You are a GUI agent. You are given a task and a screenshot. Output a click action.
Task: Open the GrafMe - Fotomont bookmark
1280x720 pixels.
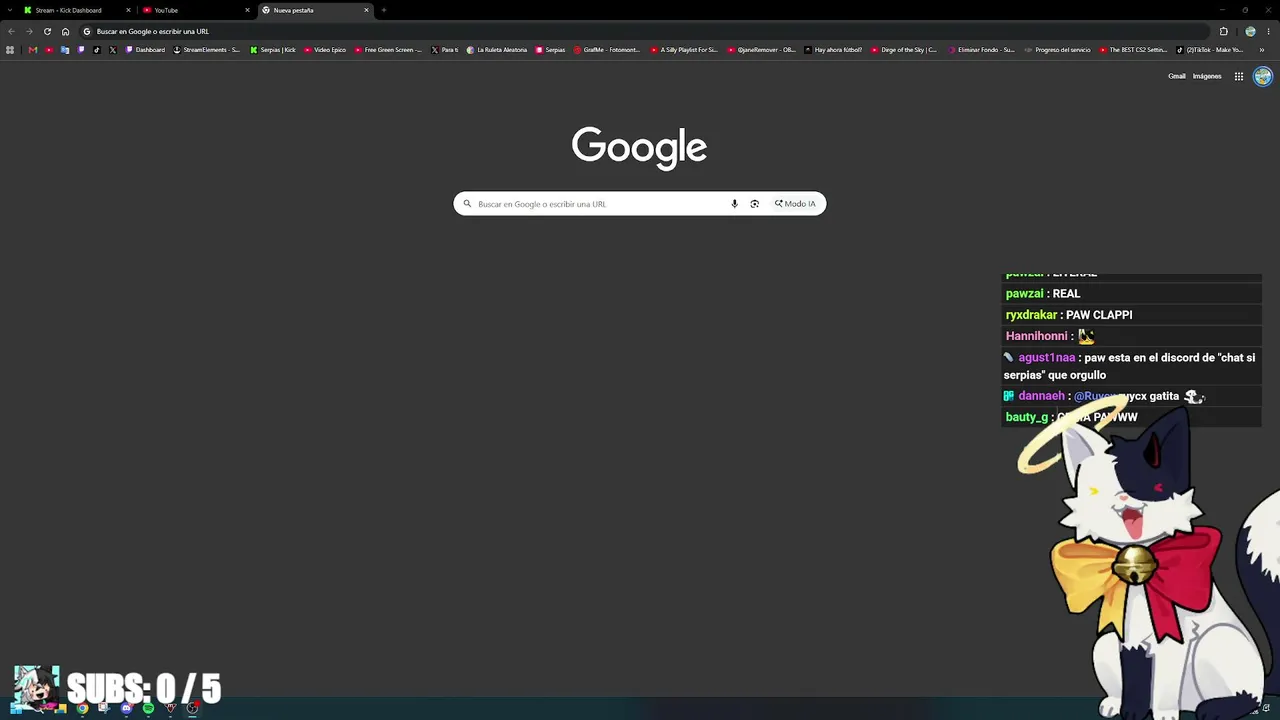tap(606, 50)
